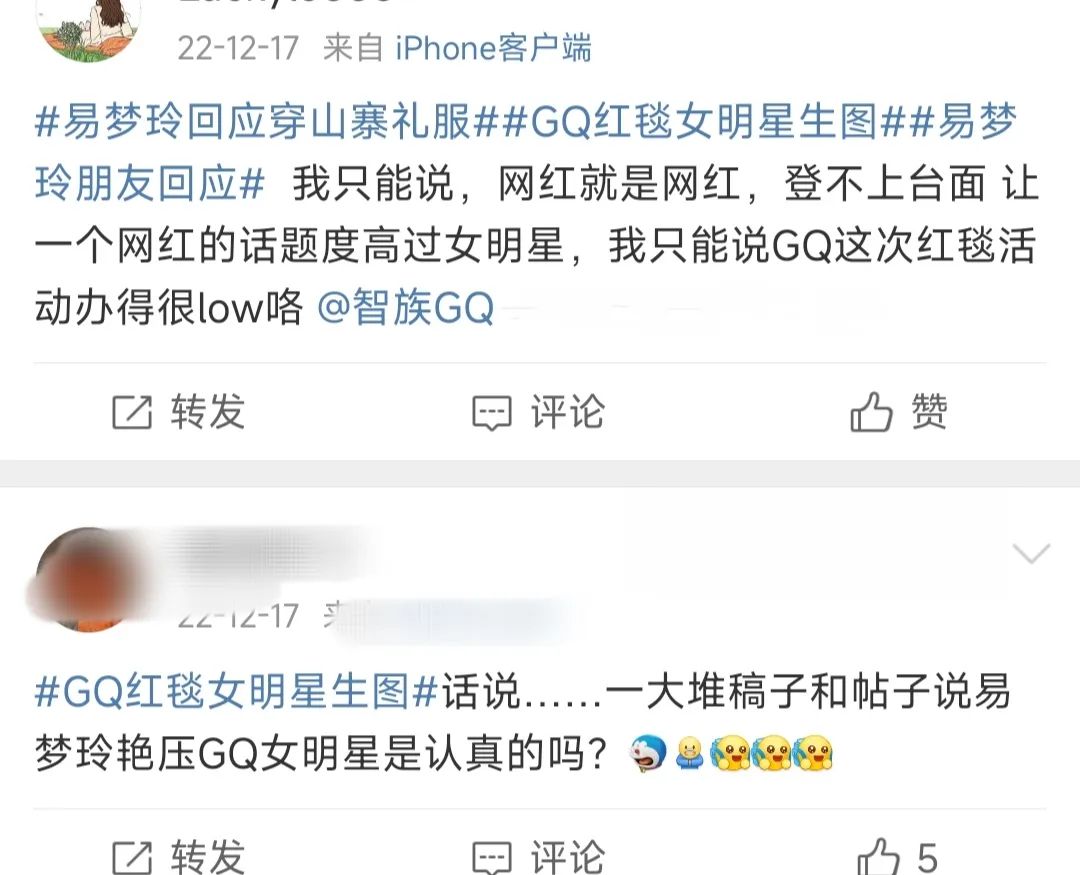Expand options chevron on second post
Image resolution: width=1080 pixels, height=875 pixels.
[1031, 553]
